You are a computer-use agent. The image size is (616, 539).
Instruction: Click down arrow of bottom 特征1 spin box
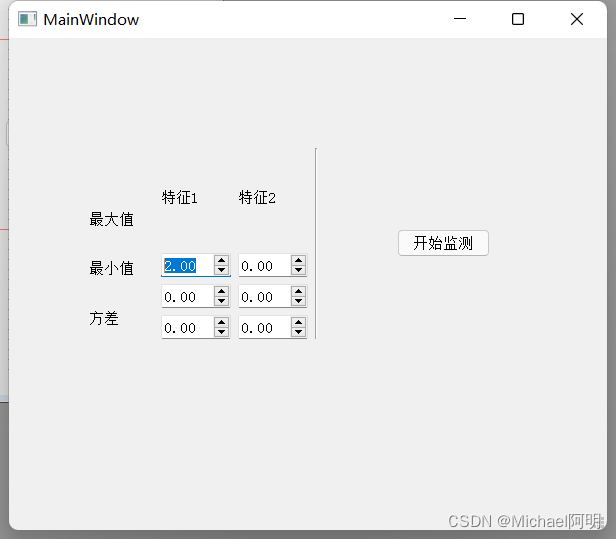(221, 332)
